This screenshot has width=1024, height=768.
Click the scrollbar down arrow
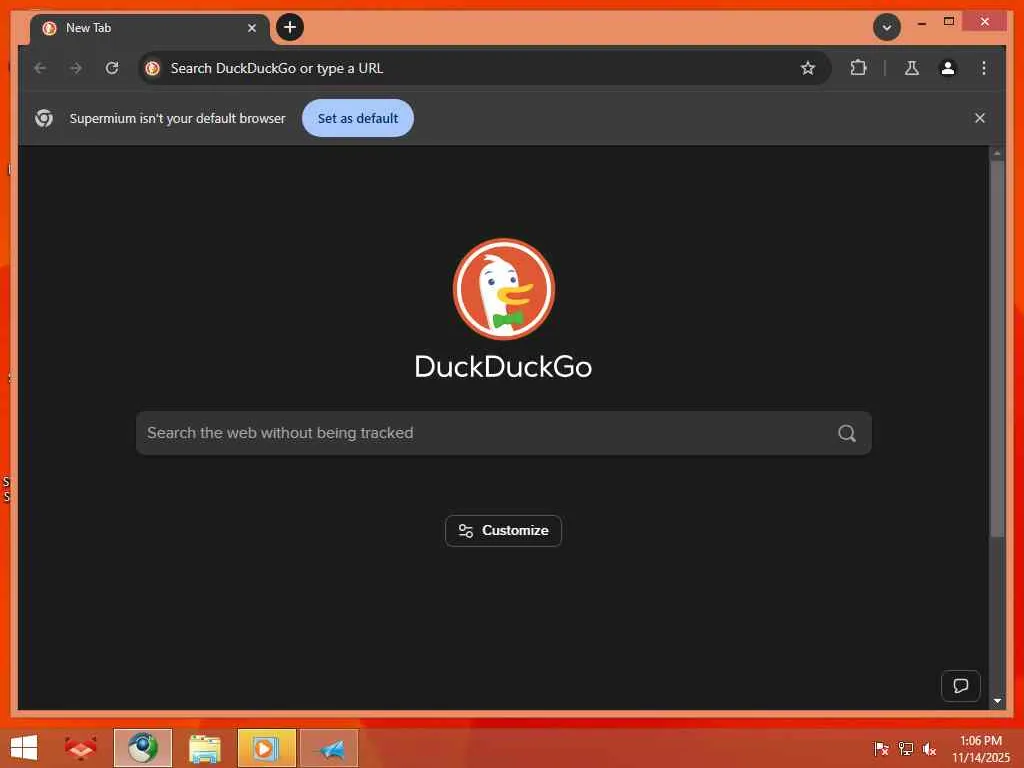[997, 701]
